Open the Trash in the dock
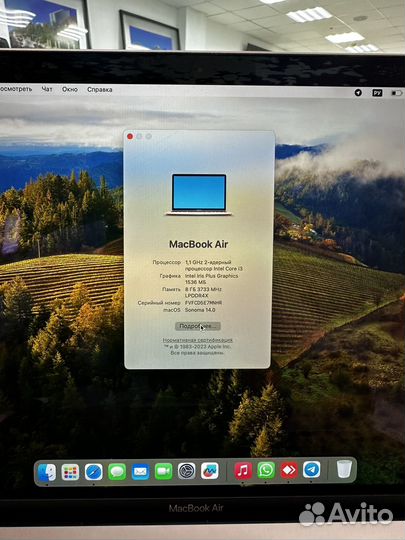The width and height of the screenshot is (405, 540). point(344,469)
